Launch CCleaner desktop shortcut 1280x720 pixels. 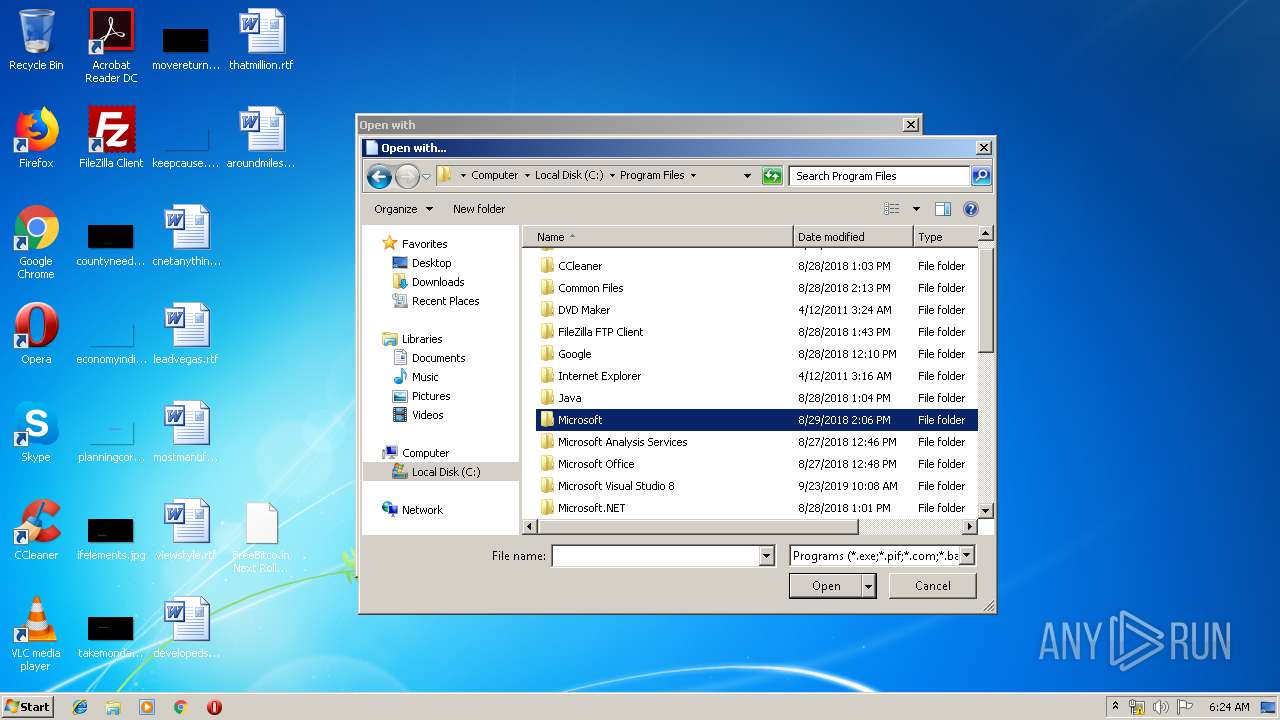coord(36,530)
